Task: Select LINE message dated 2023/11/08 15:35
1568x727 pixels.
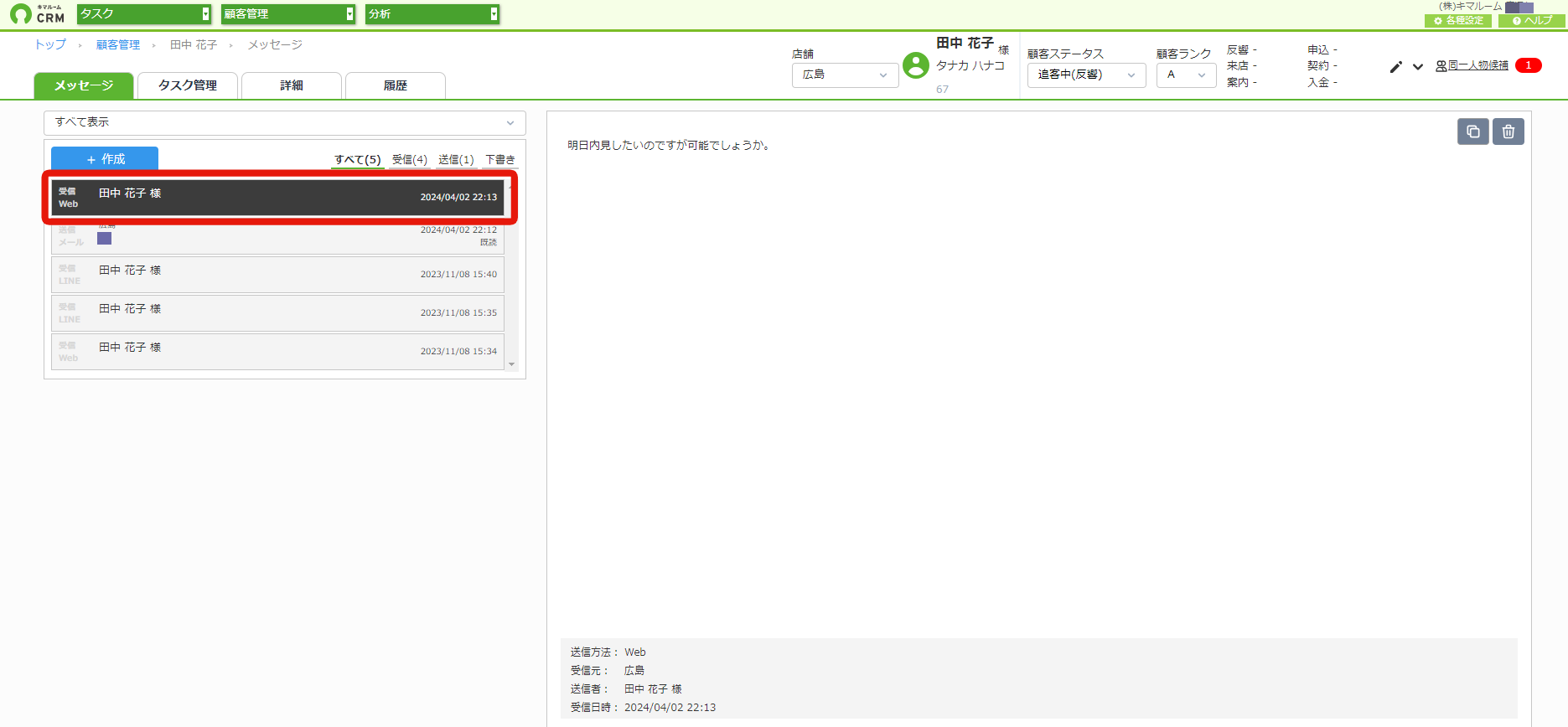Action: (277, 313)
